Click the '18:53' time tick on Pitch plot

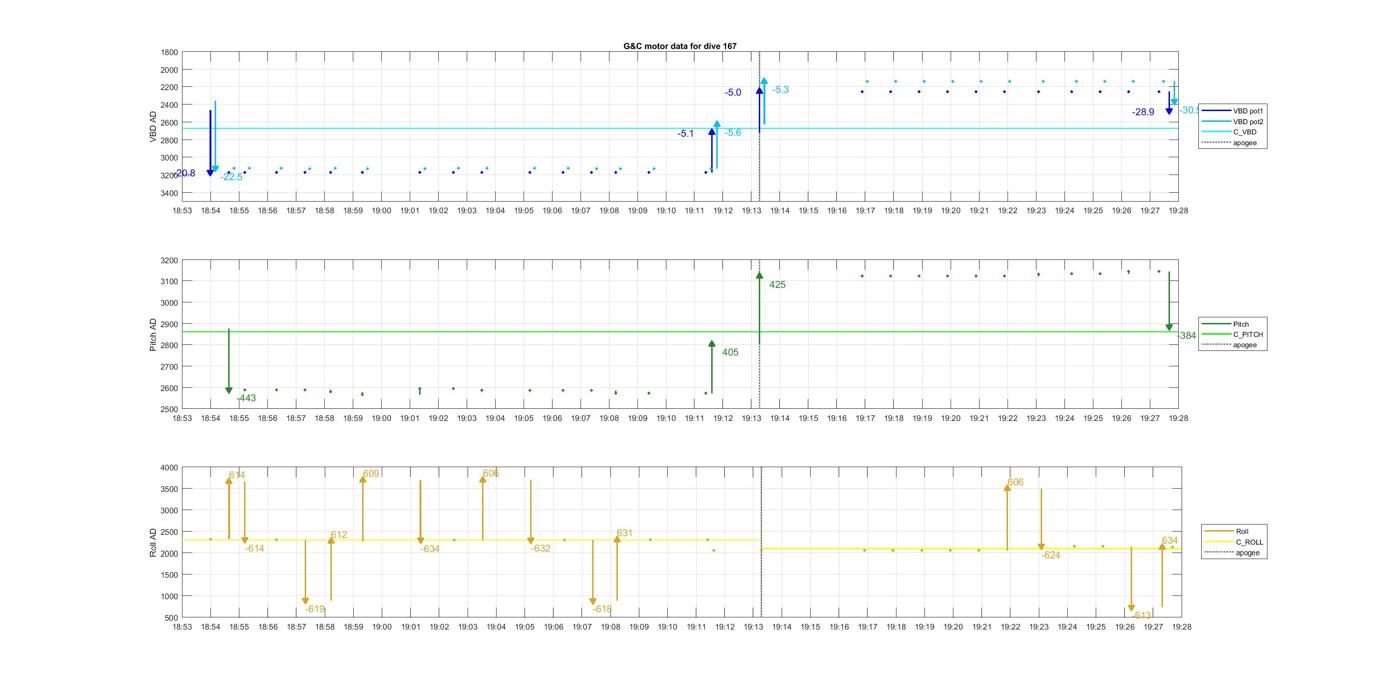[182, 419]
